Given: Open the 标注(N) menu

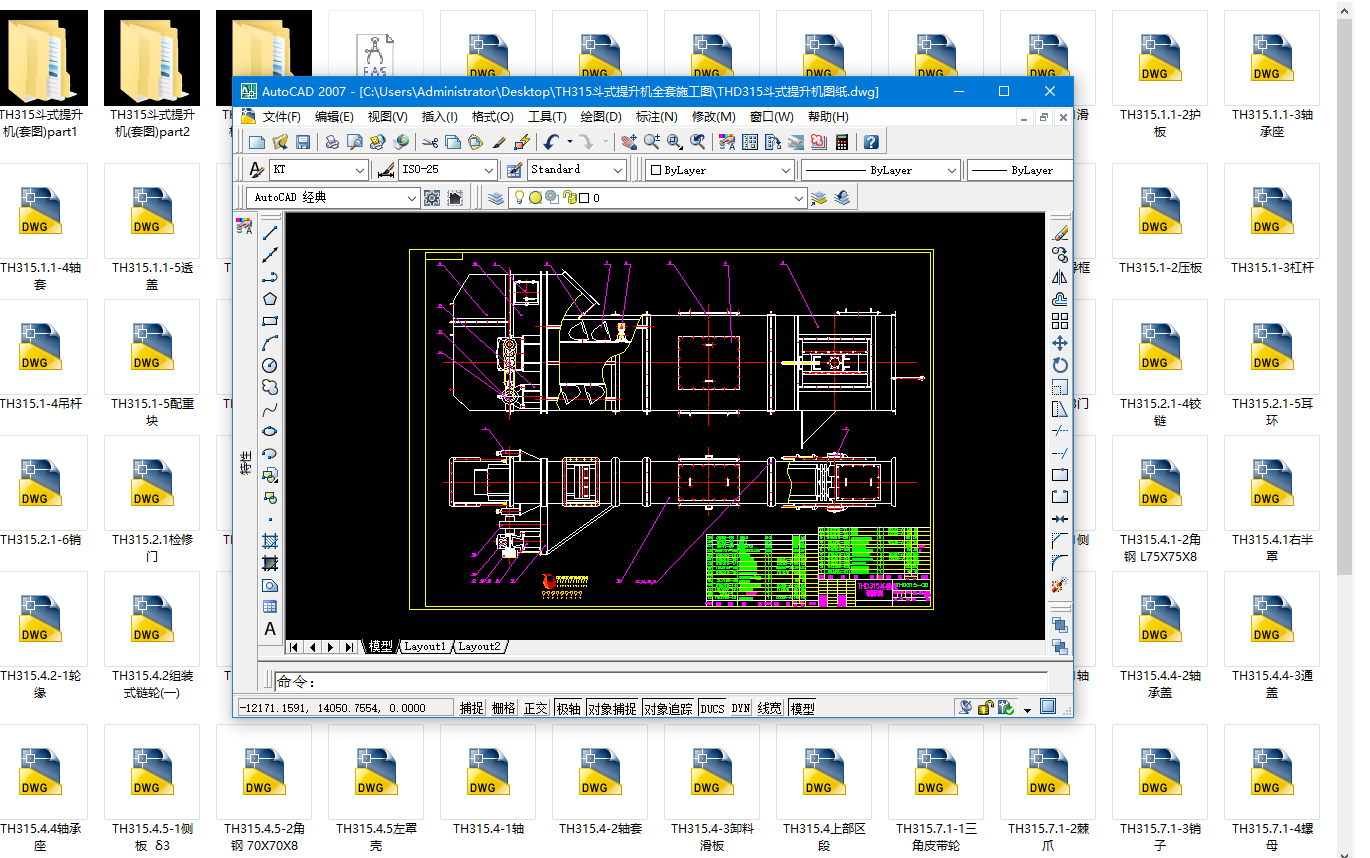Looking at the screenshot, I should click(657, 117).
